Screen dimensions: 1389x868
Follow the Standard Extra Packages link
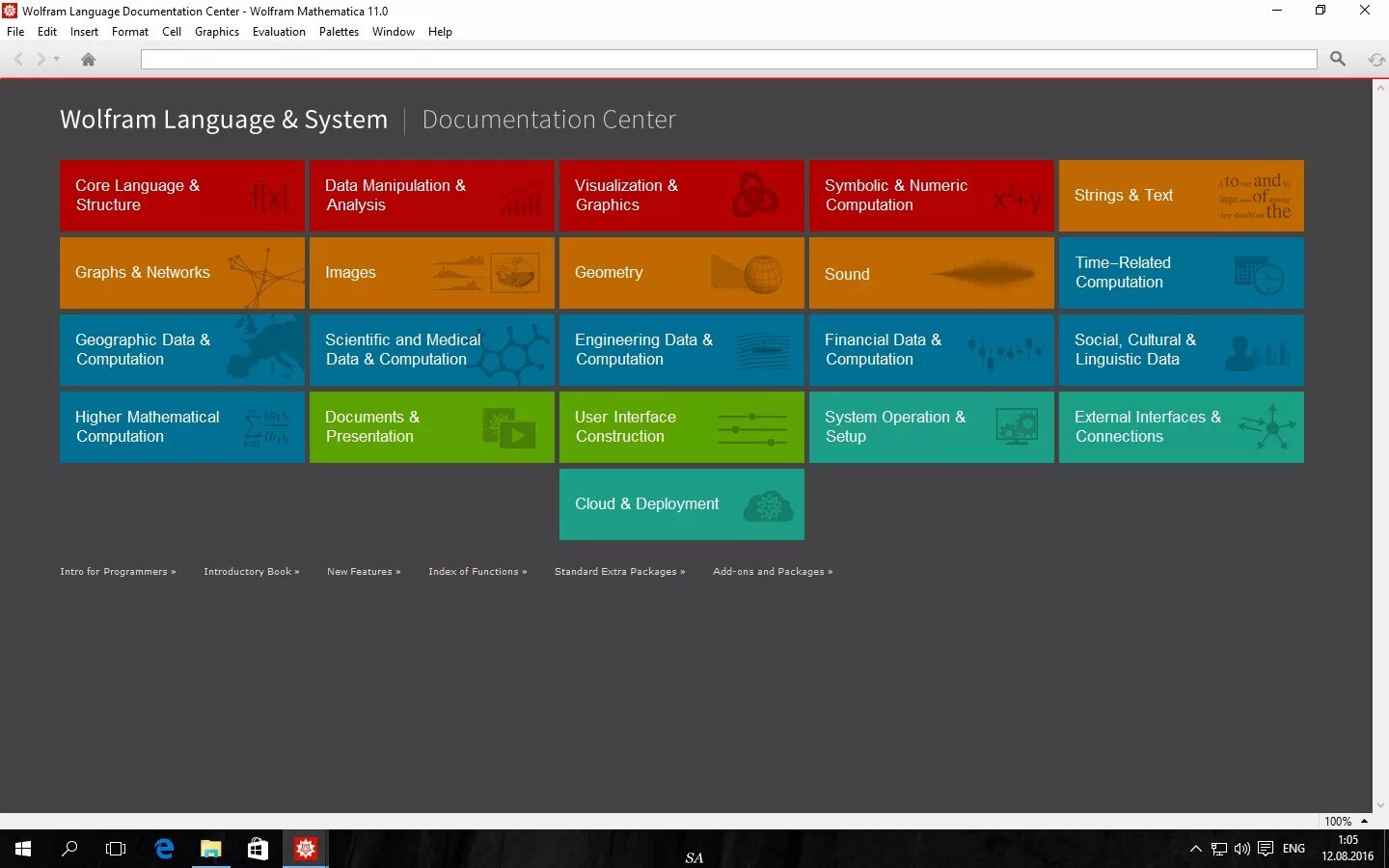tap(620, 572)
